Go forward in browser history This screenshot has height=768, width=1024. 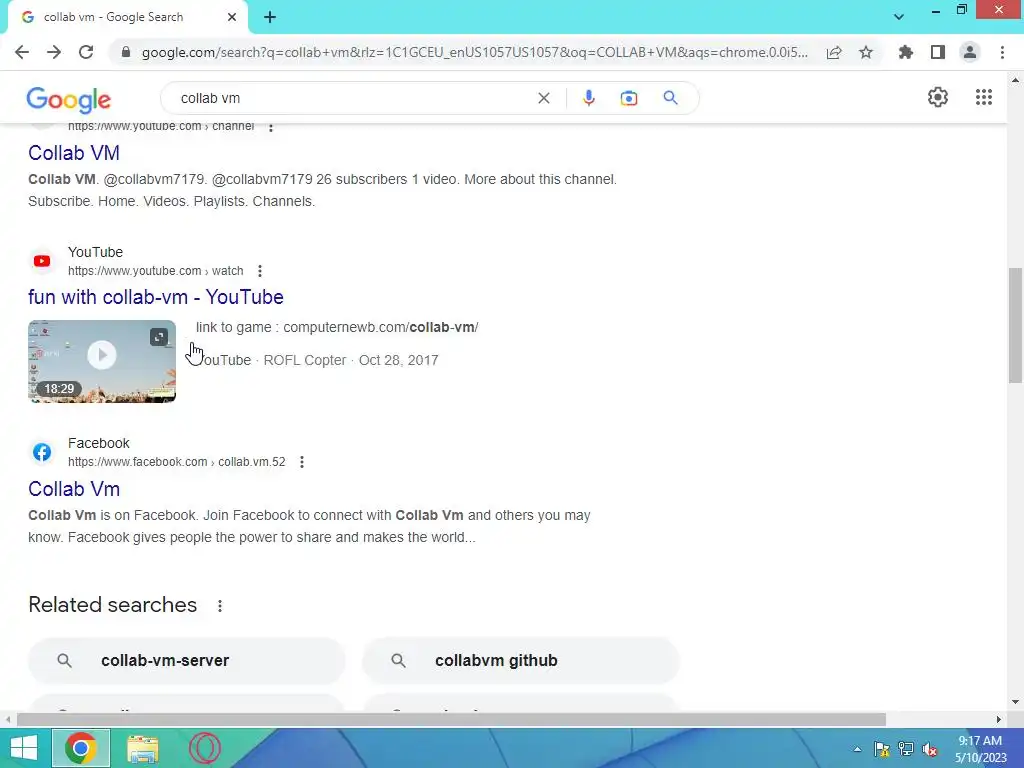pyautogui.click(x=54, y=52)
